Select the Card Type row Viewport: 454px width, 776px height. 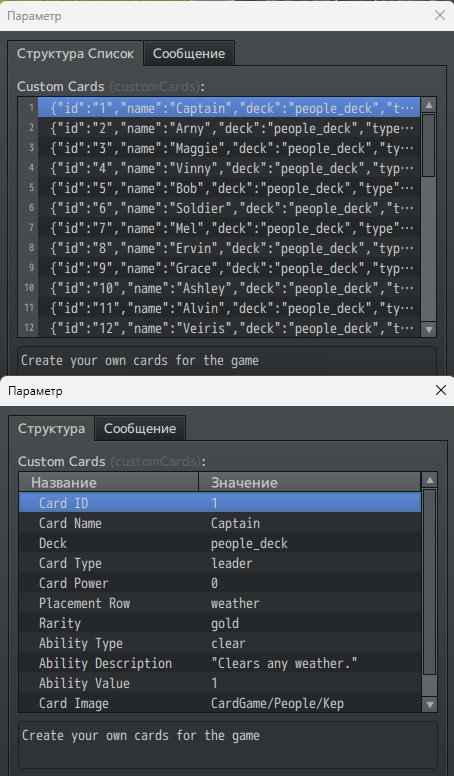click(220, 563)
